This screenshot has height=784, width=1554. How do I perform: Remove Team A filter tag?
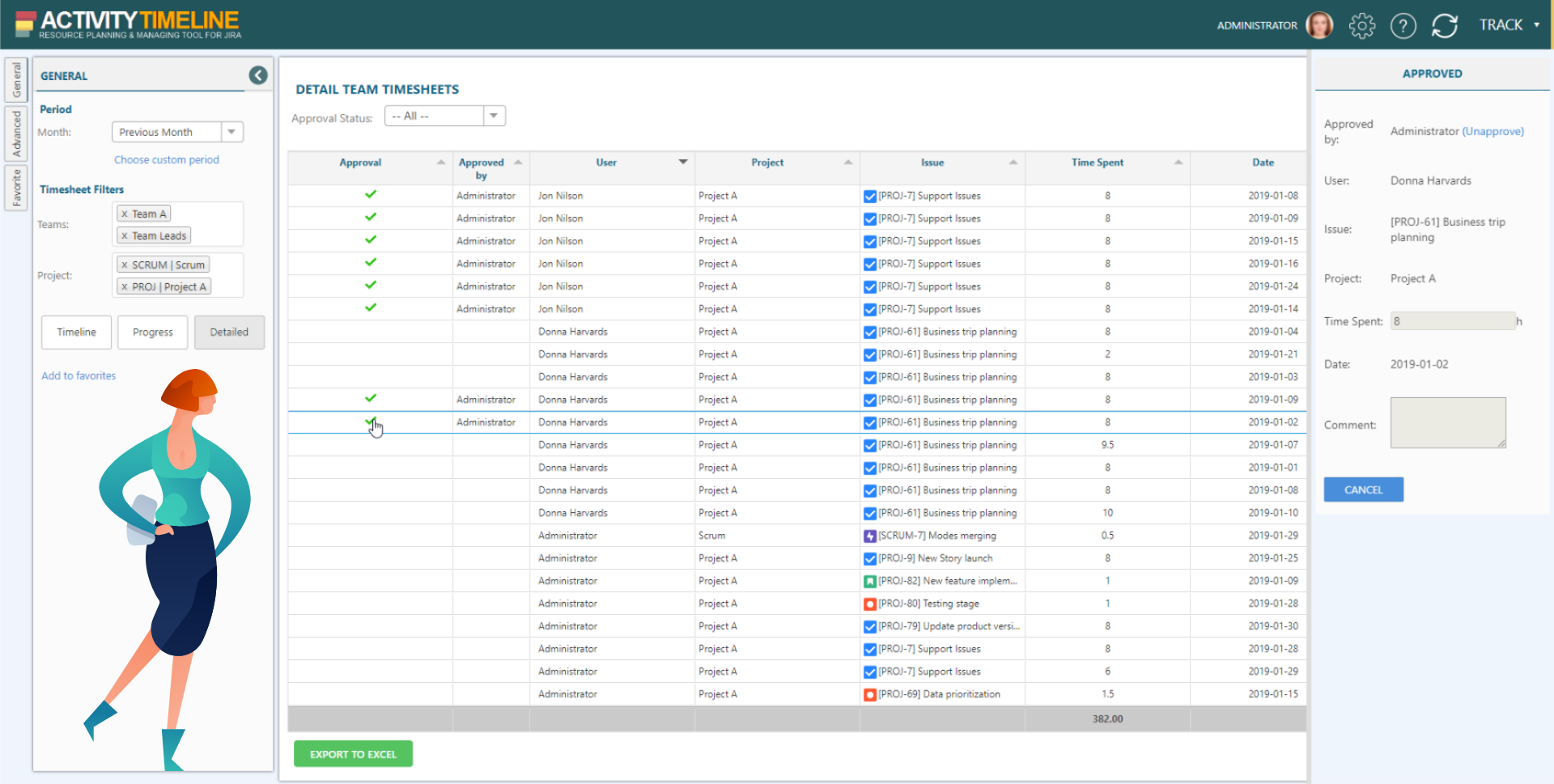[x=124, y=214]
